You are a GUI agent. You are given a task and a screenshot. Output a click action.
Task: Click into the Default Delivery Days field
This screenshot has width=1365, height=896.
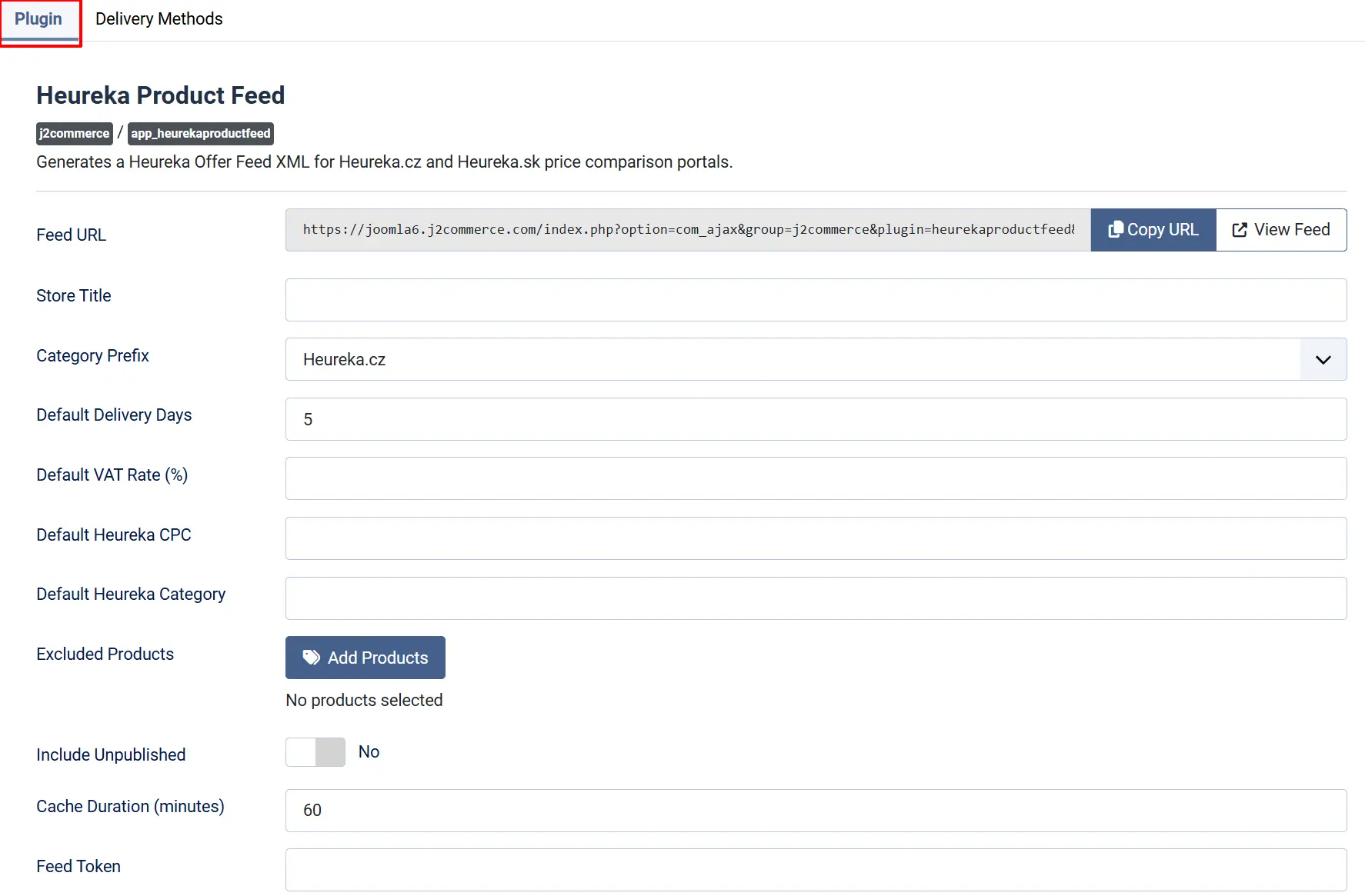coord(816,419)
